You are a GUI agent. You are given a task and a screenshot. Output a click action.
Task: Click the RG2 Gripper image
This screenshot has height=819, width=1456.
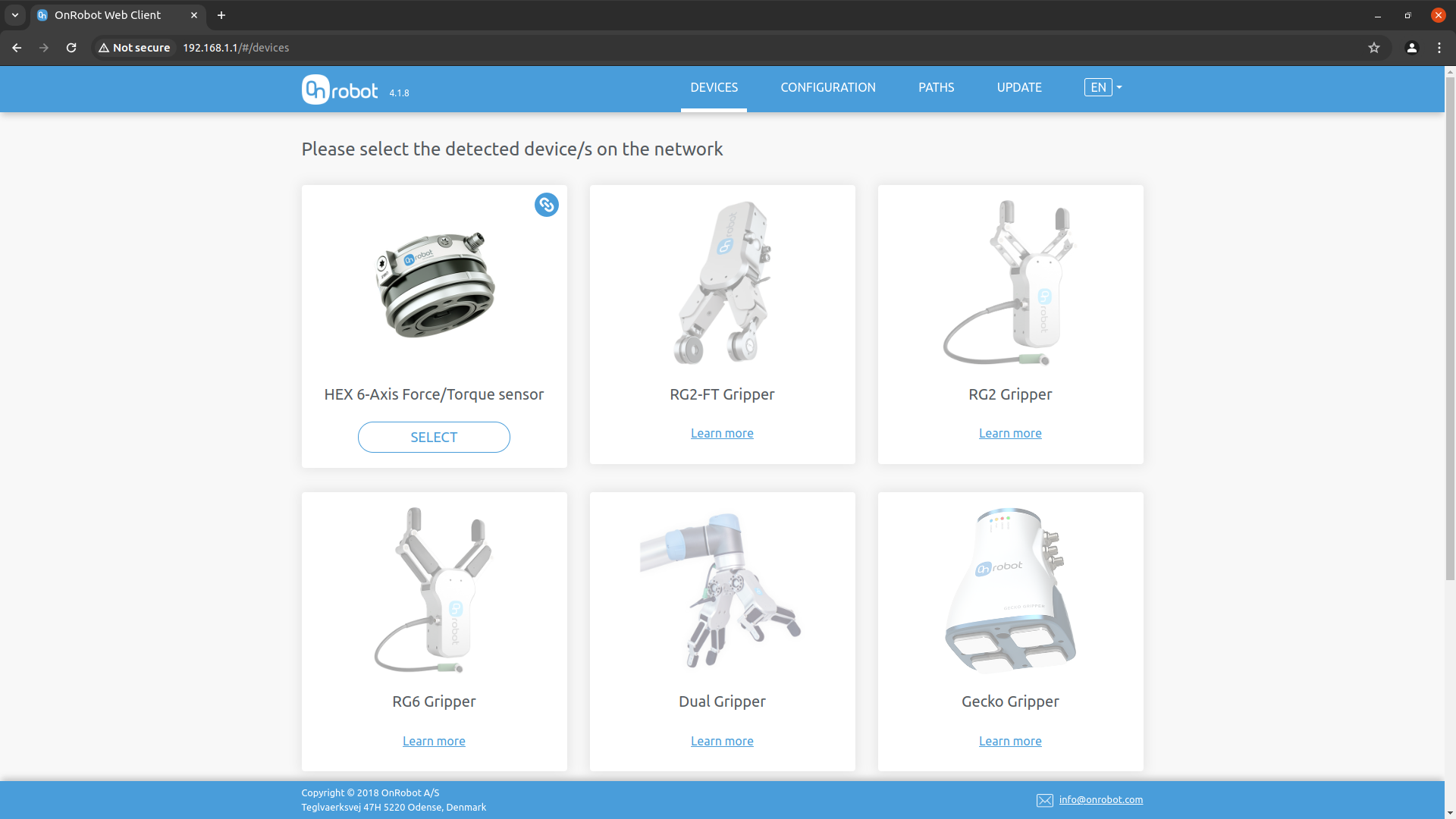click(1010, 282)
